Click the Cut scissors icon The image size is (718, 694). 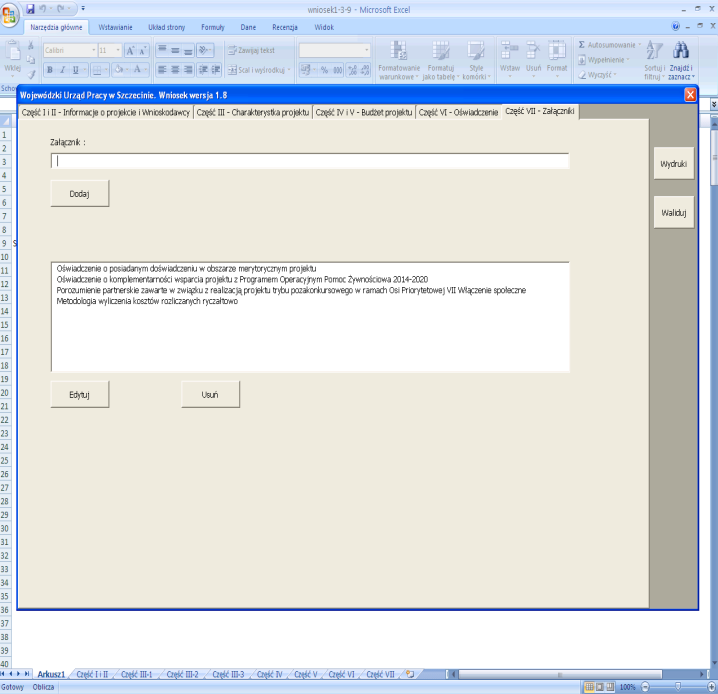(x=31, y=45)
